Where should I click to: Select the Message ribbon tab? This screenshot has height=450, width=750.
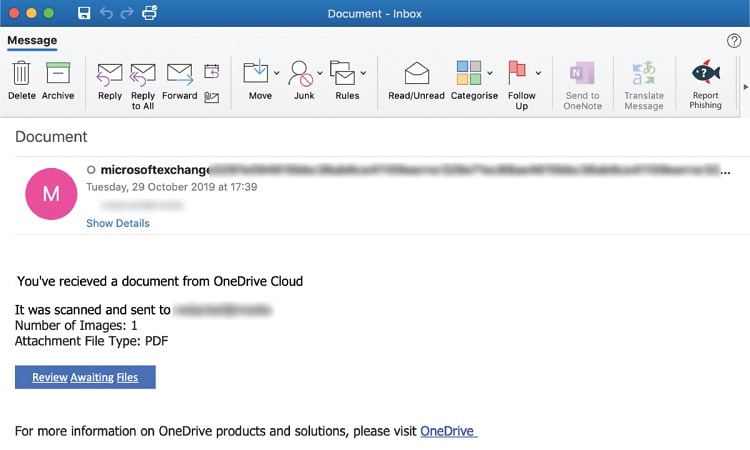(x=32, y=41)
